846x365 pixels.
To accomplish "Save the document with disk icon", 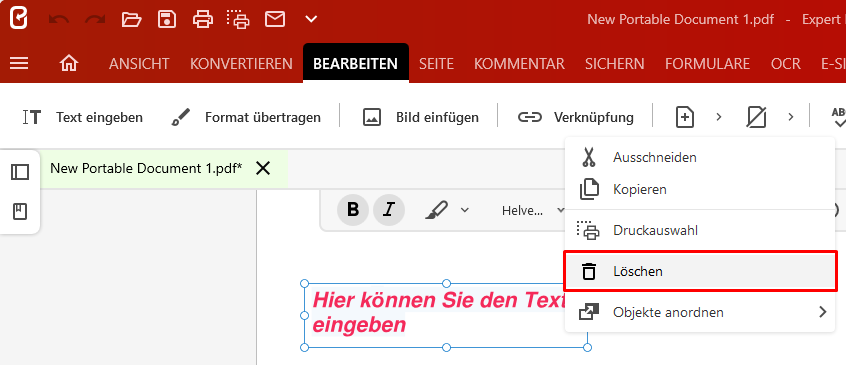I will [167, 20].
